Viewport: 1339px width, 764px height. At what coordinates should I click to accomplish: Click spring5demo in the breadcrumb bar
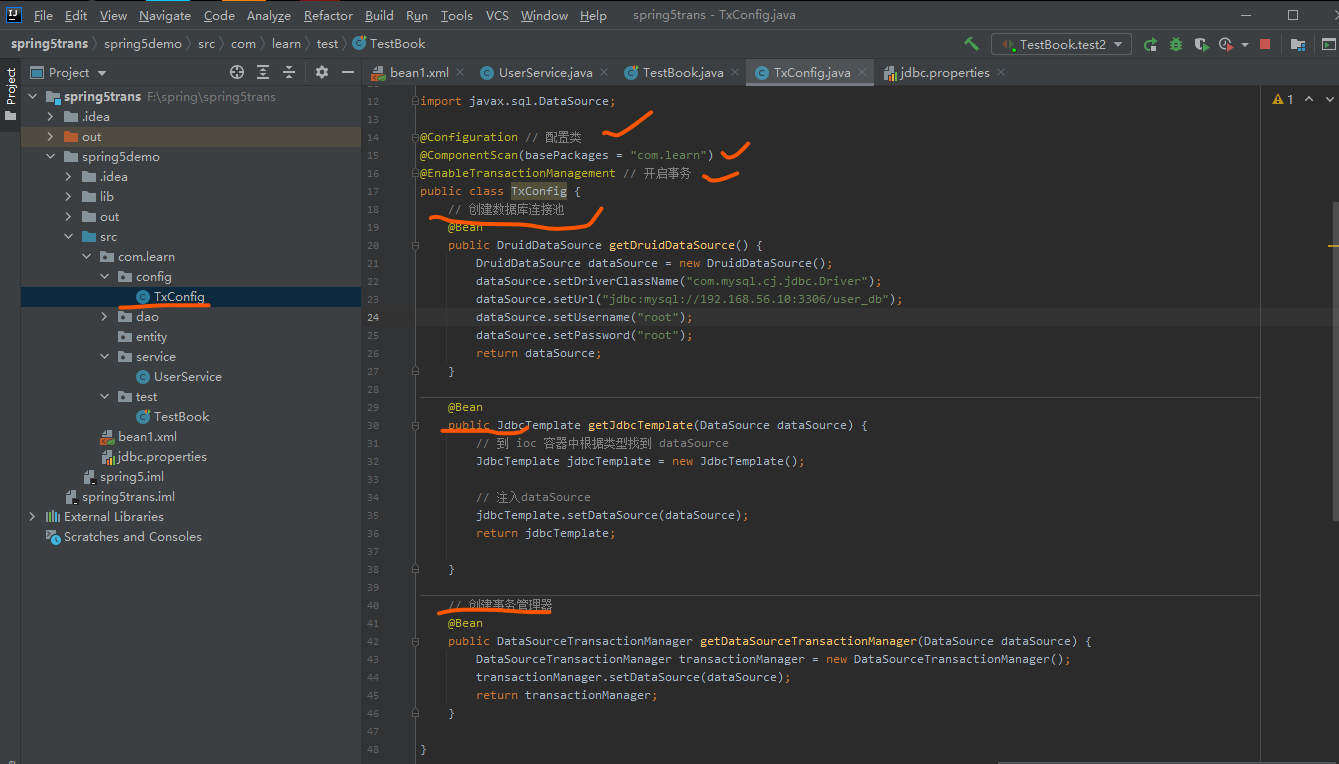(x=143, y=44)
